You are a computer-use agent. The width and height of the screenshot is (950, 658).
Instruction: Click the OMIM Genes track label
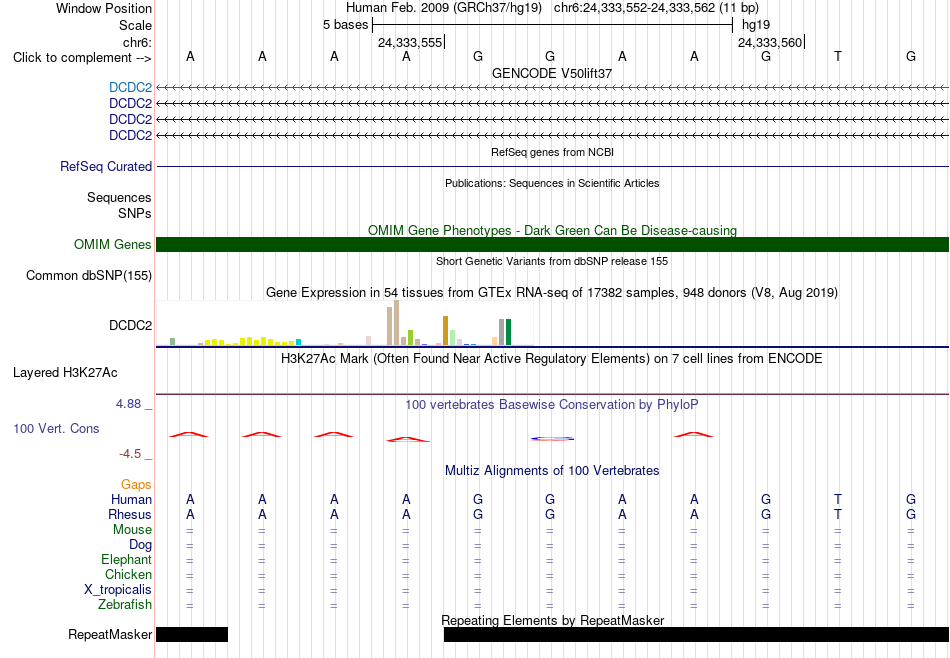[113, 244]
